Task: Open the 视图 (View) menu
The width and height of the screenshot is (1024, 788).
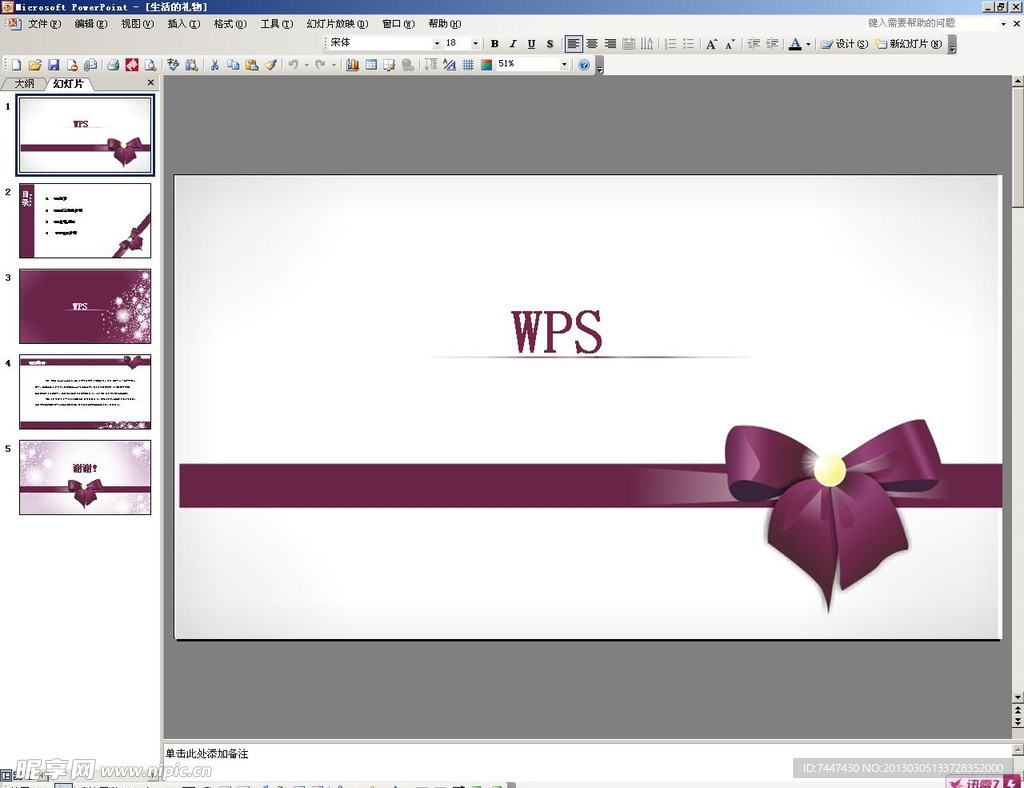Action: pos(137,24)
